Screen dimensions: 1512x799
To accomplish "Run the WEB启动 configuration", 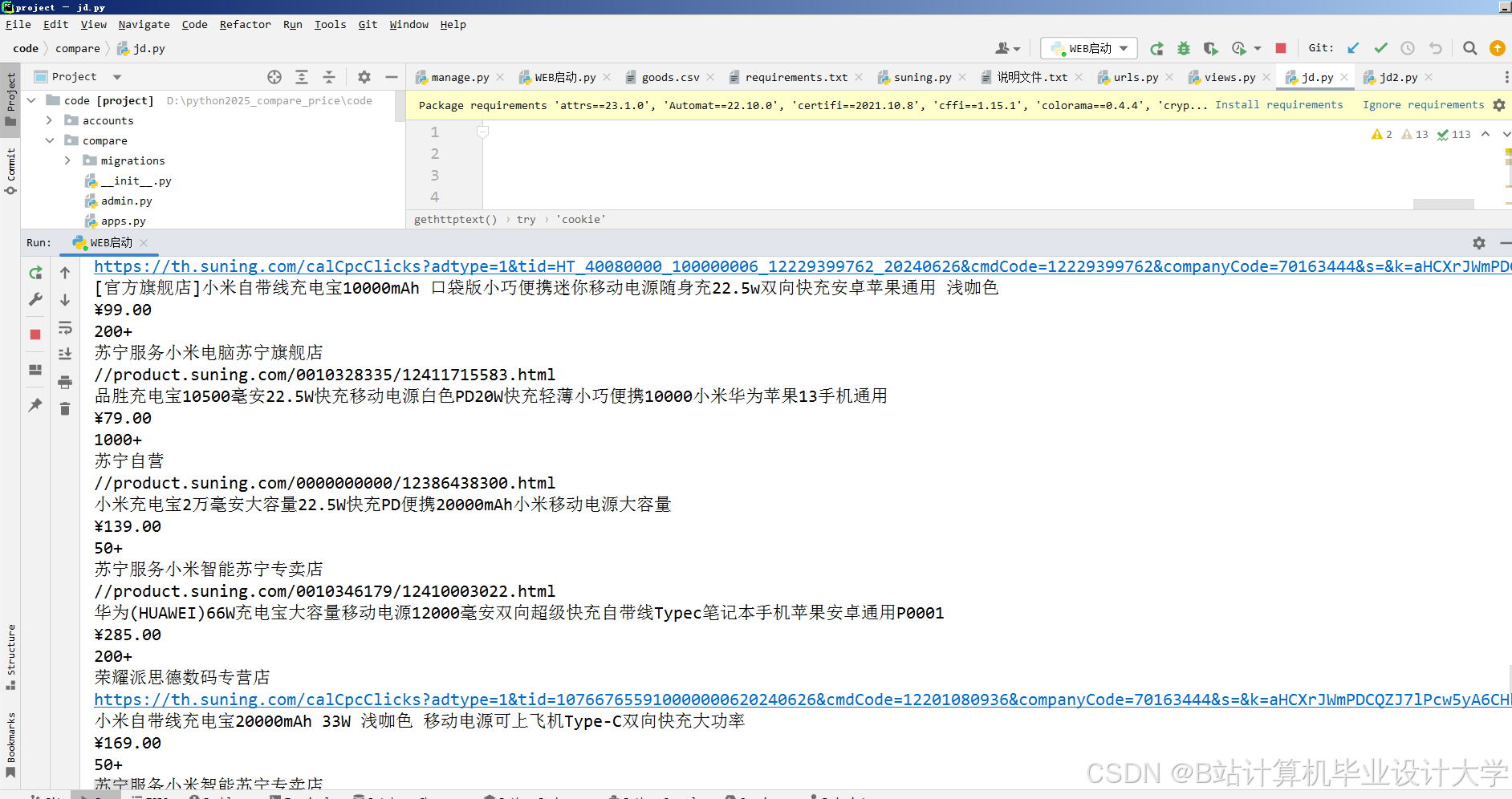I will pos(1156,48).
